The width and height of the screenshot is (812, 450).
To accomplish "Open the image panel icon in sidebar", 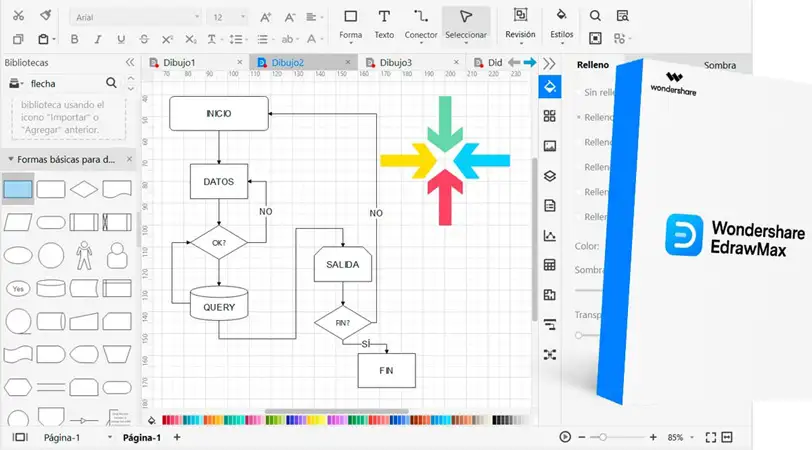I will click(549, 146).
